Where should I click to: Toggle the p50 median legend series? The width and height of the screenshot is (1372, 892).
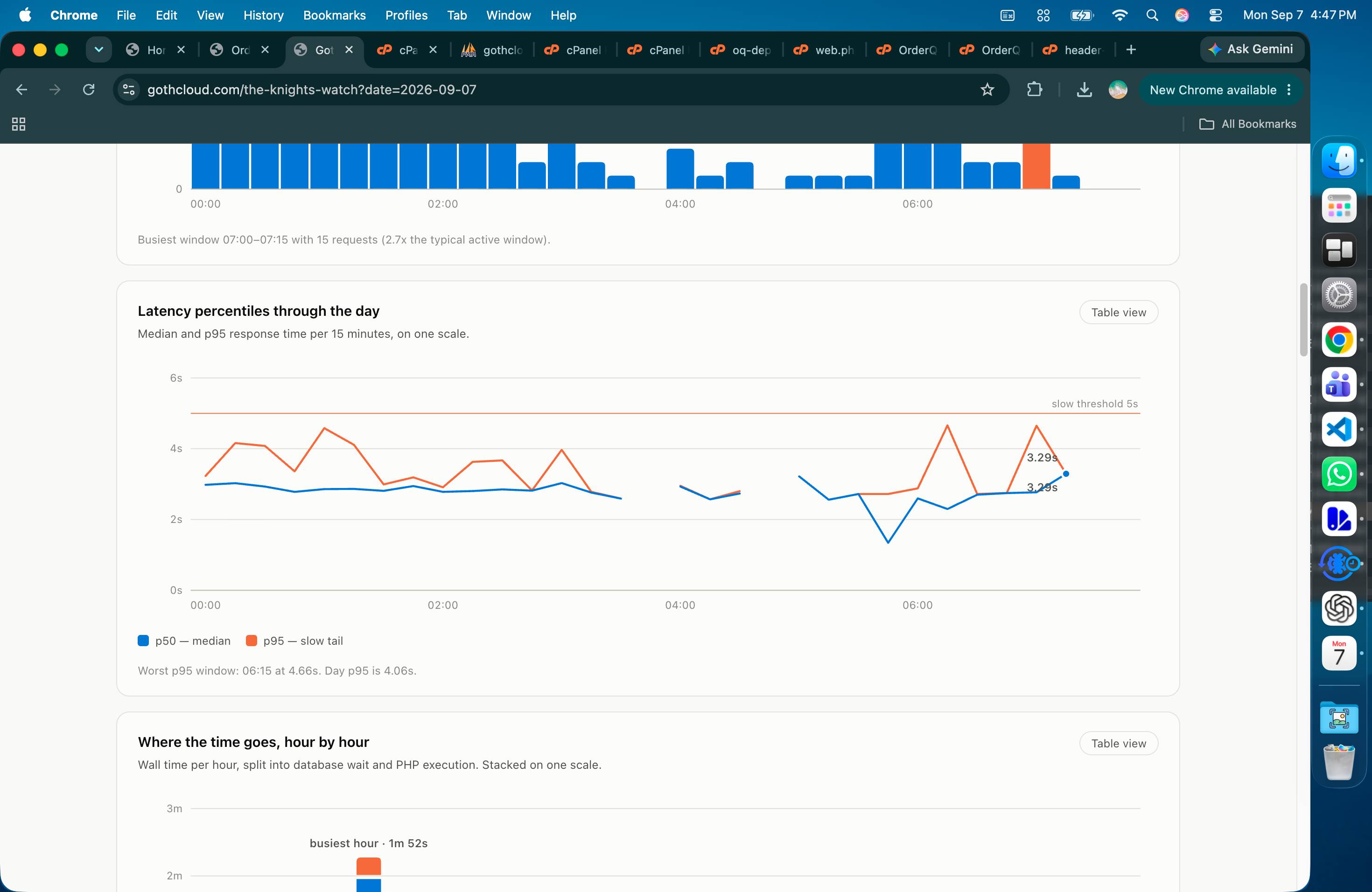coord(184,641)
